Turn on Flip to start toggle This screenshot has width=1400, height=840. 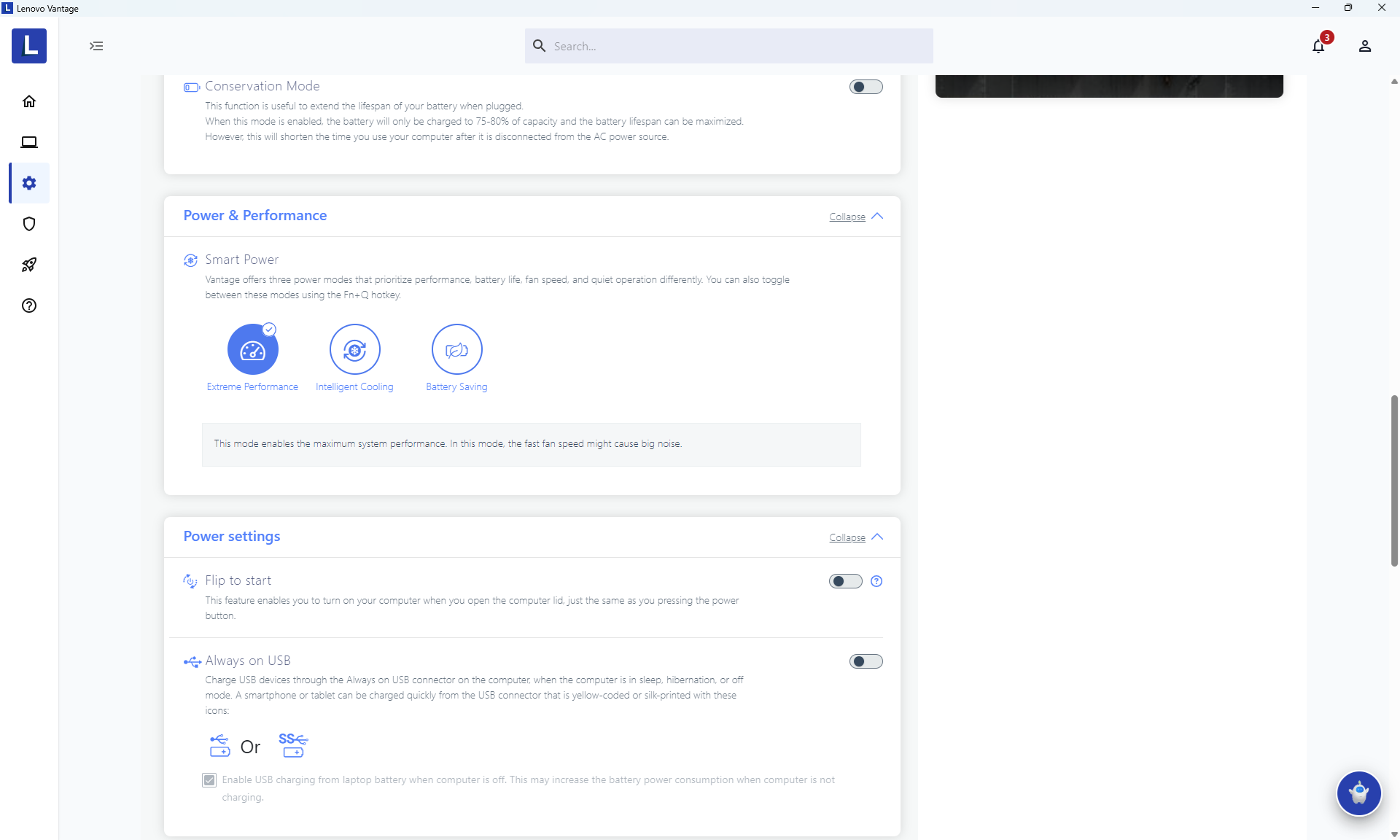[845, 581]
